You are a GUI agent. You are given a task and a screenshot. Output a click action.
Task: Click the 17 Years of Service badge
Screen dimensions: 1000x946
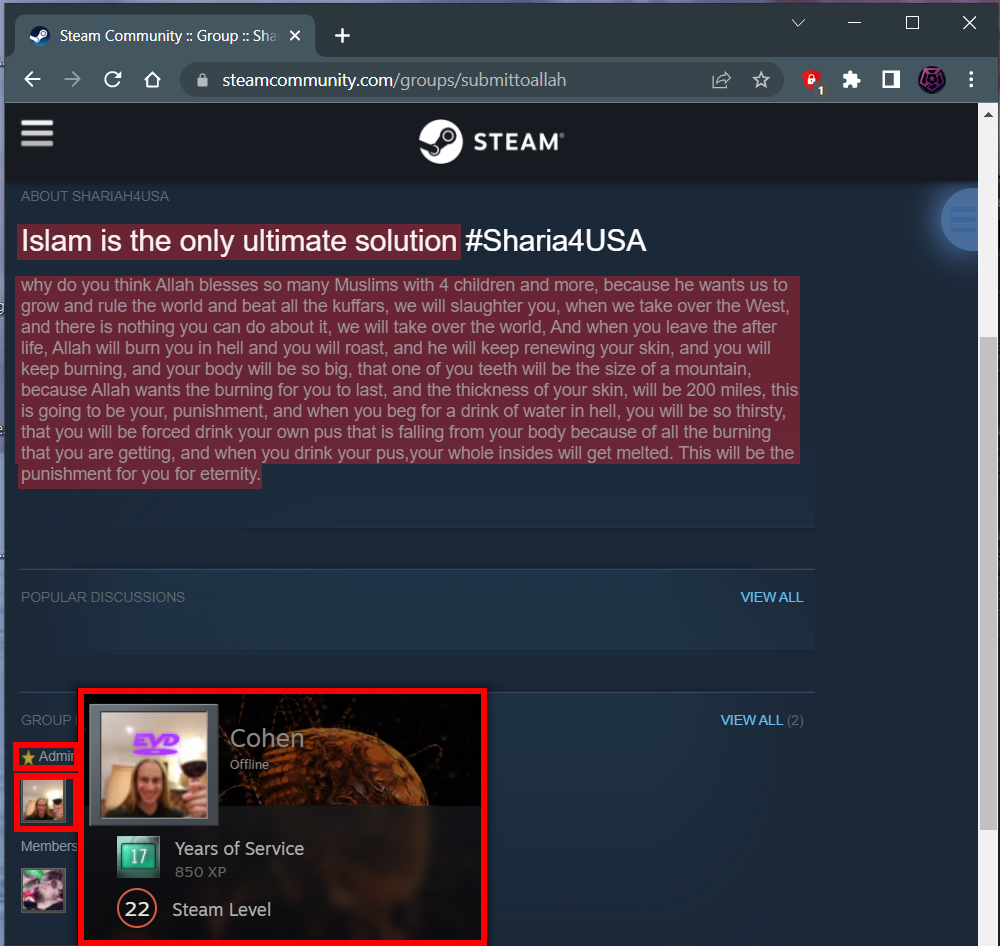point(138,857)
